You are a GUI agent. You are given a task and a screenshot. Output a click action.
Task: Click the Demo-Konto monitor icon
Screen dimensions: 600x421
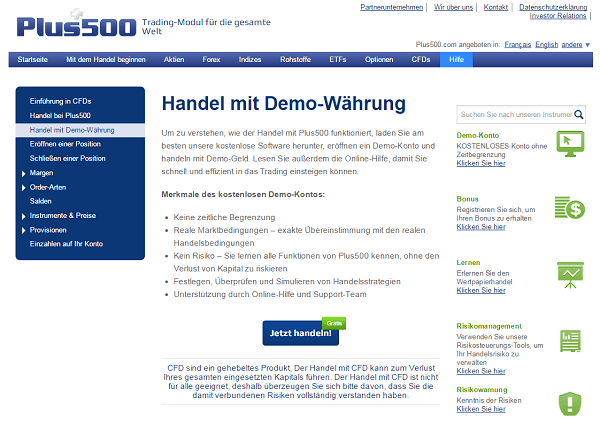570,144
